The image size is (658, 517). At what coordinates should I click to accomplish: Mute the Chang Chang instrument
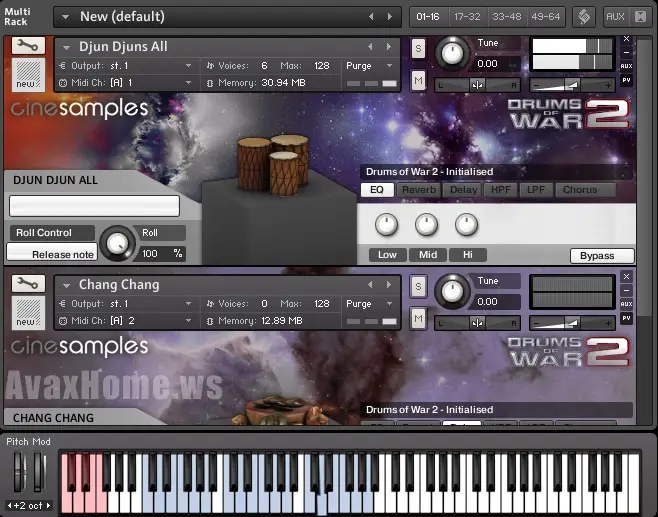click(418, 319)
